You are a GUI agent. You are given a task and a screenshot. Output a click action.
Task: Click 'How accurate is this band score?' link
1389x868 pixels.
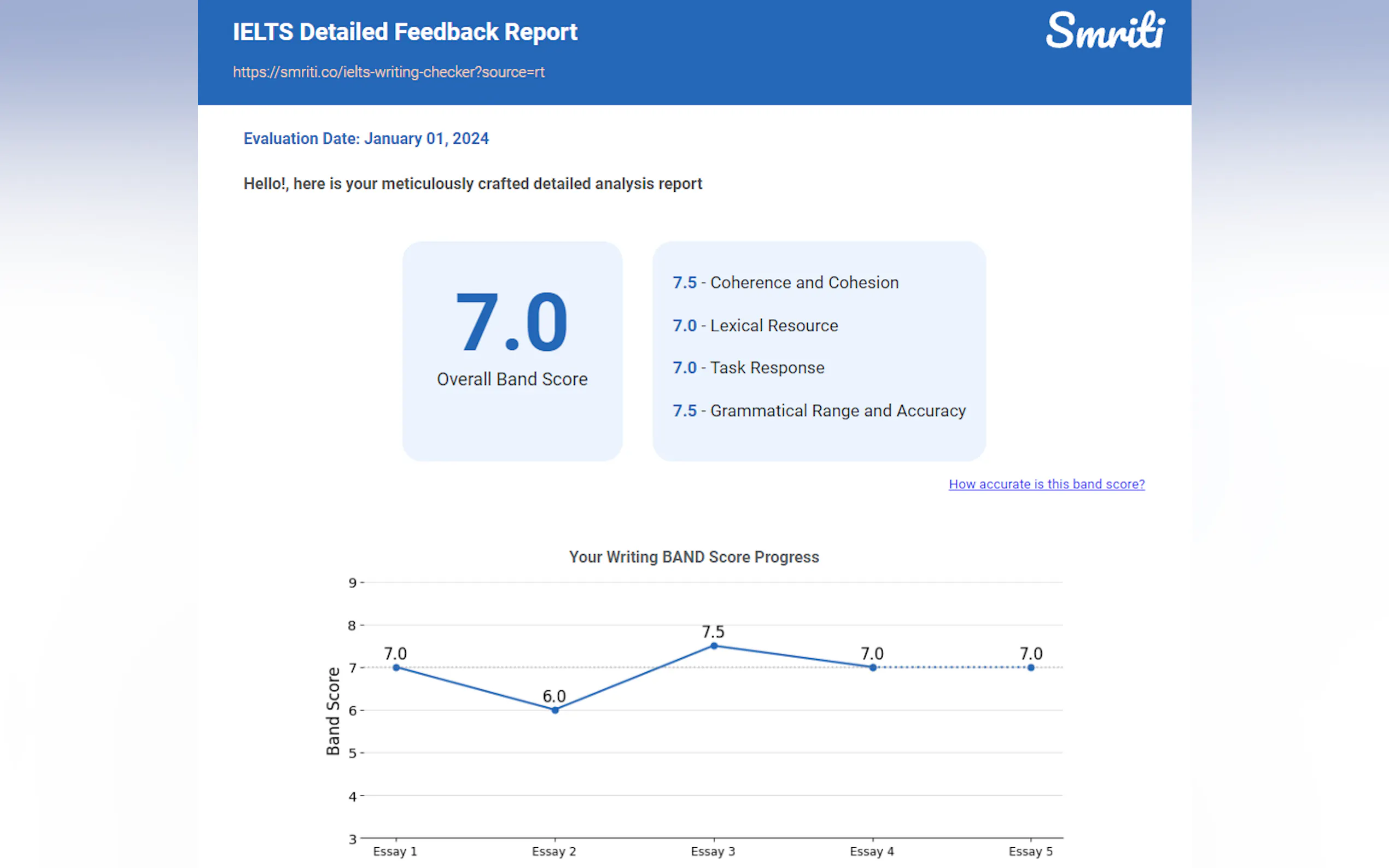[1046, 484]
